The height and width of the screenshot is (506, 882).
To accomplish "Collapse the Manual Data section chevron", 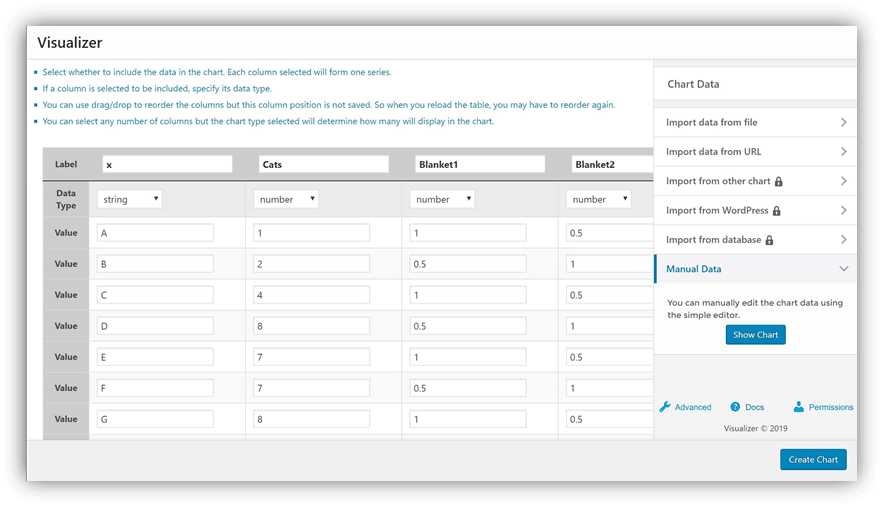I will pos(844,269).
